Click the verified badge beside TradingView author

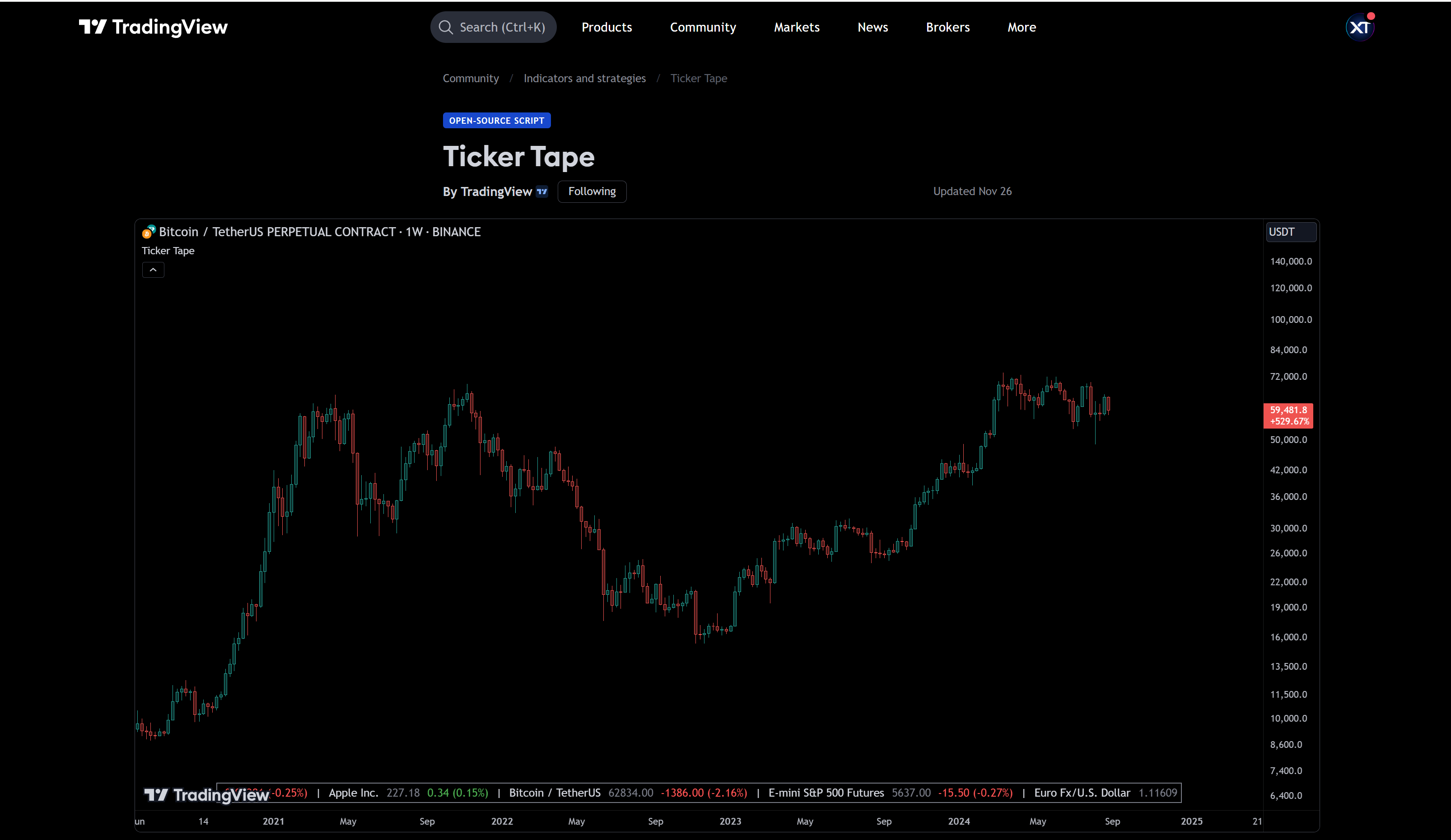click(541, 192)
